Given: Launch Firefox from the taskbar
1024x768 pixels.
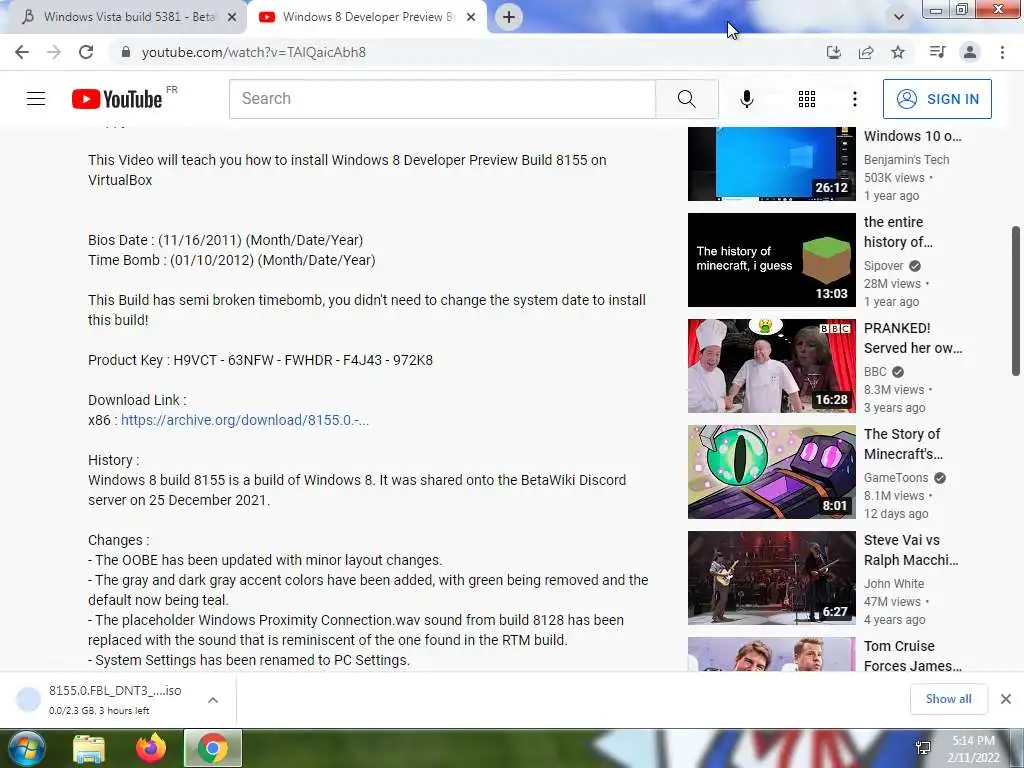Looking at the screenshot, I should tap(151, 748).
